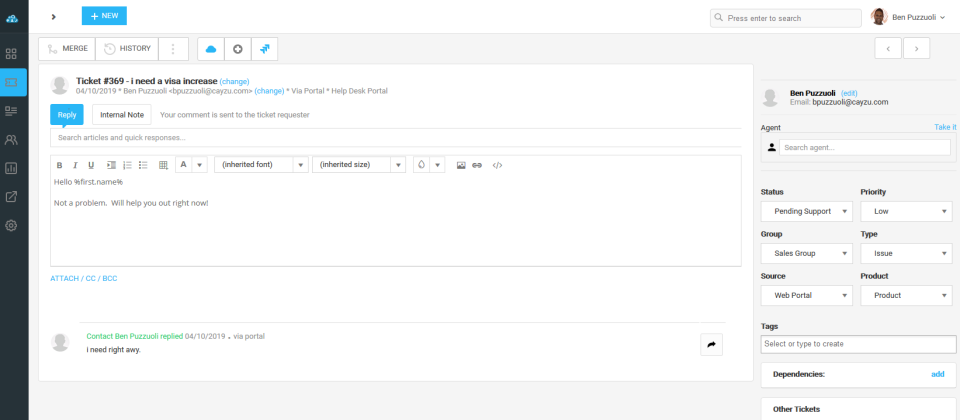
Task: Click change link next to ticket title
Action: (234, 81)
